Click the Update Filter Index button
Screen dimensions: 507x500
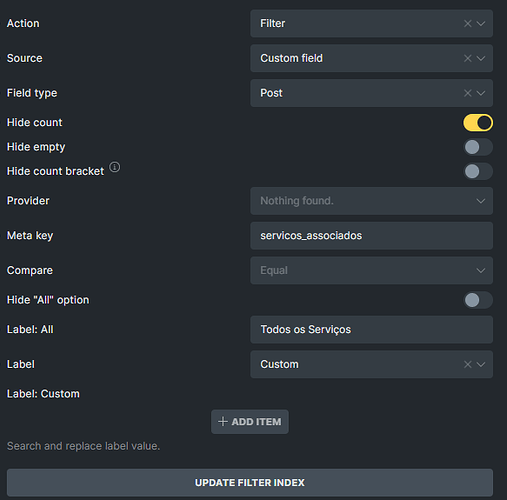pos(250,483)
